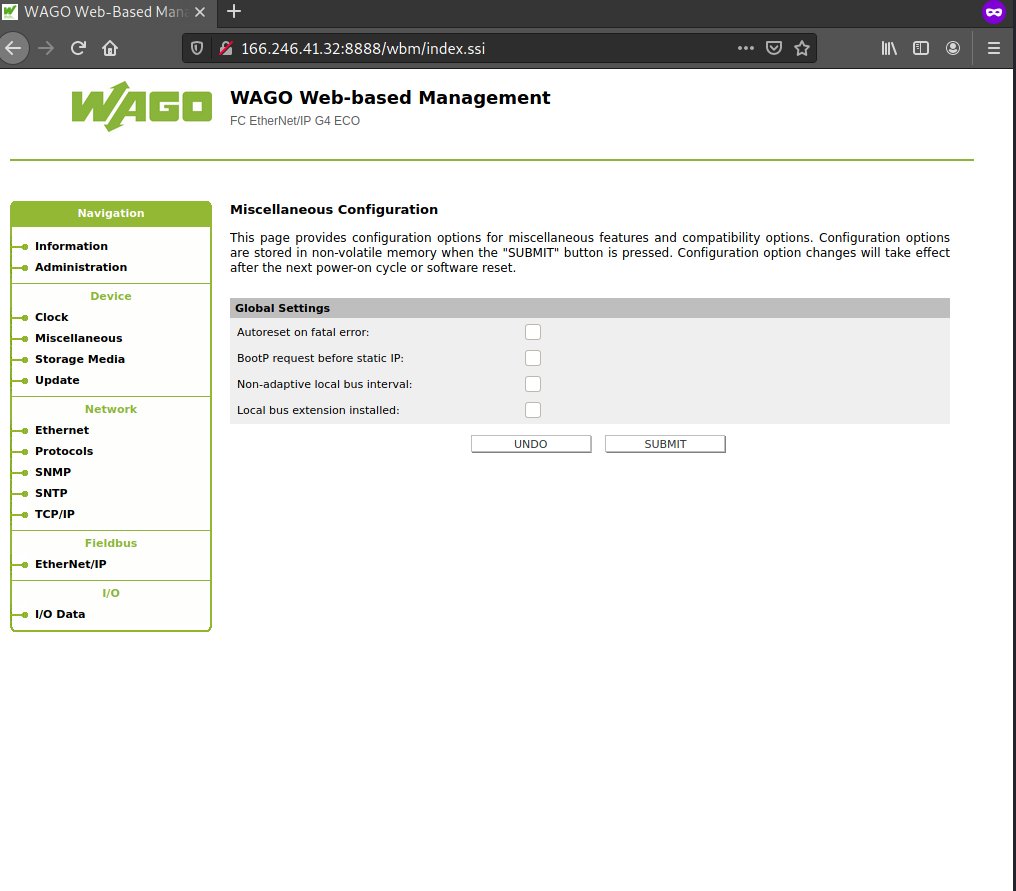This screenshot has height=891, width=1016.
Task: Click the WAGO Web-based Management title
Action: point(390,97)
